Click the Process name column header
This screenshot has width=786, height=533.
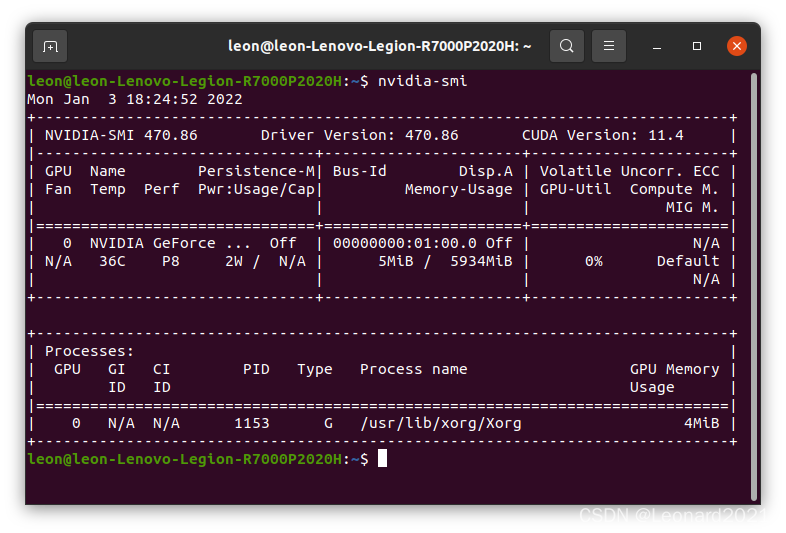tap(414, 370)
